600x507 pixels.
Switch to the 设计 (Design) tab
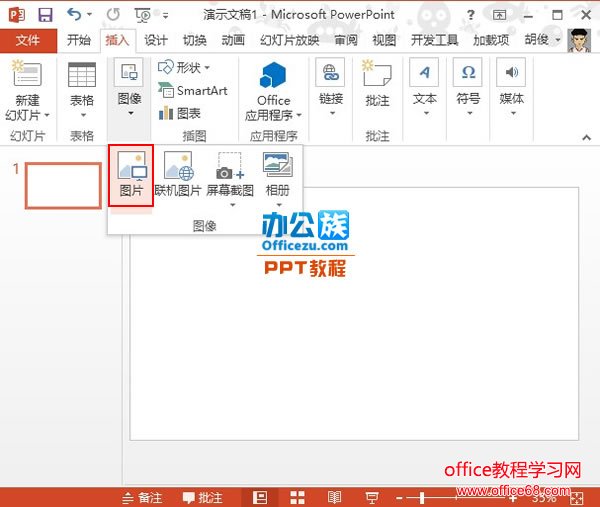tap(156, 40)
